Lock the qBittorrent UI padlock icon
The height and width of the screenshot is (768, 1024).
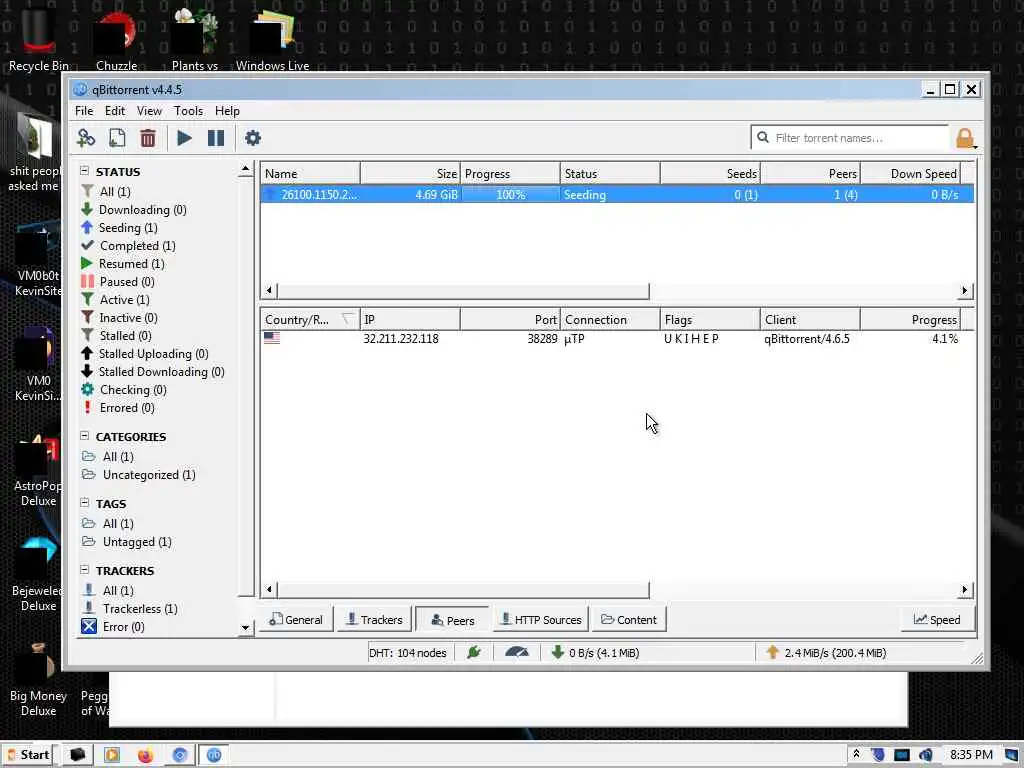coord(965,138)
